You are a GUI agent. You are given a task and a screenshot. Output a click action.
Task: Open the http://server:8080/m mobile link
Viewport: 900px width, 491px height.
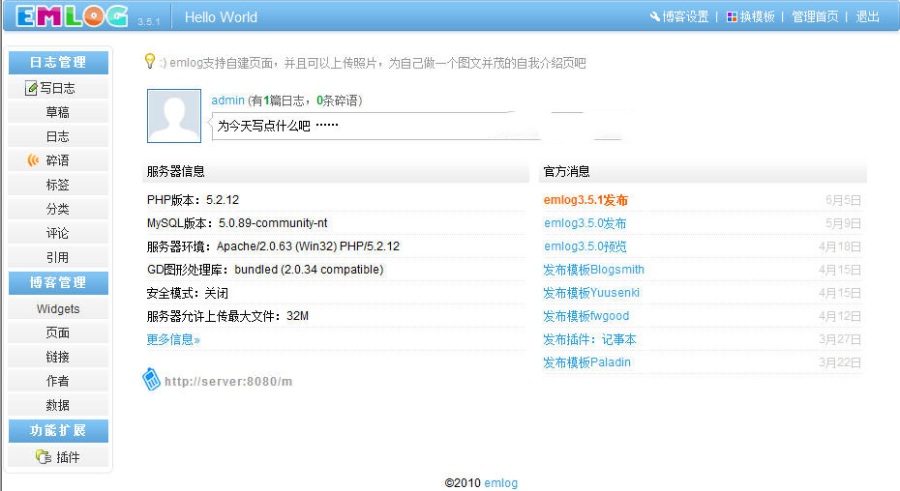pyautogui.click(x=228, y=381)
